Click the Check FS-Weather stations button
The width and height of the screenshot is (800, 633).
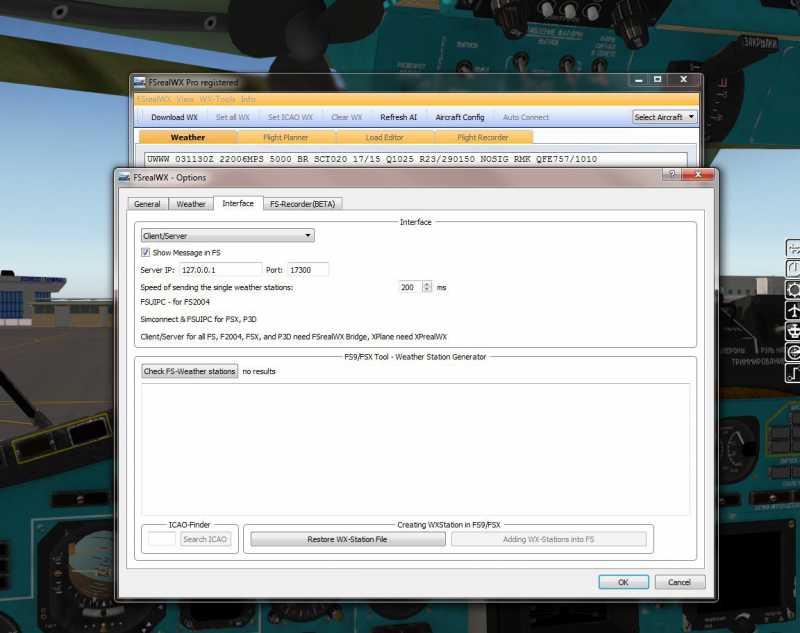coord(189,371)
